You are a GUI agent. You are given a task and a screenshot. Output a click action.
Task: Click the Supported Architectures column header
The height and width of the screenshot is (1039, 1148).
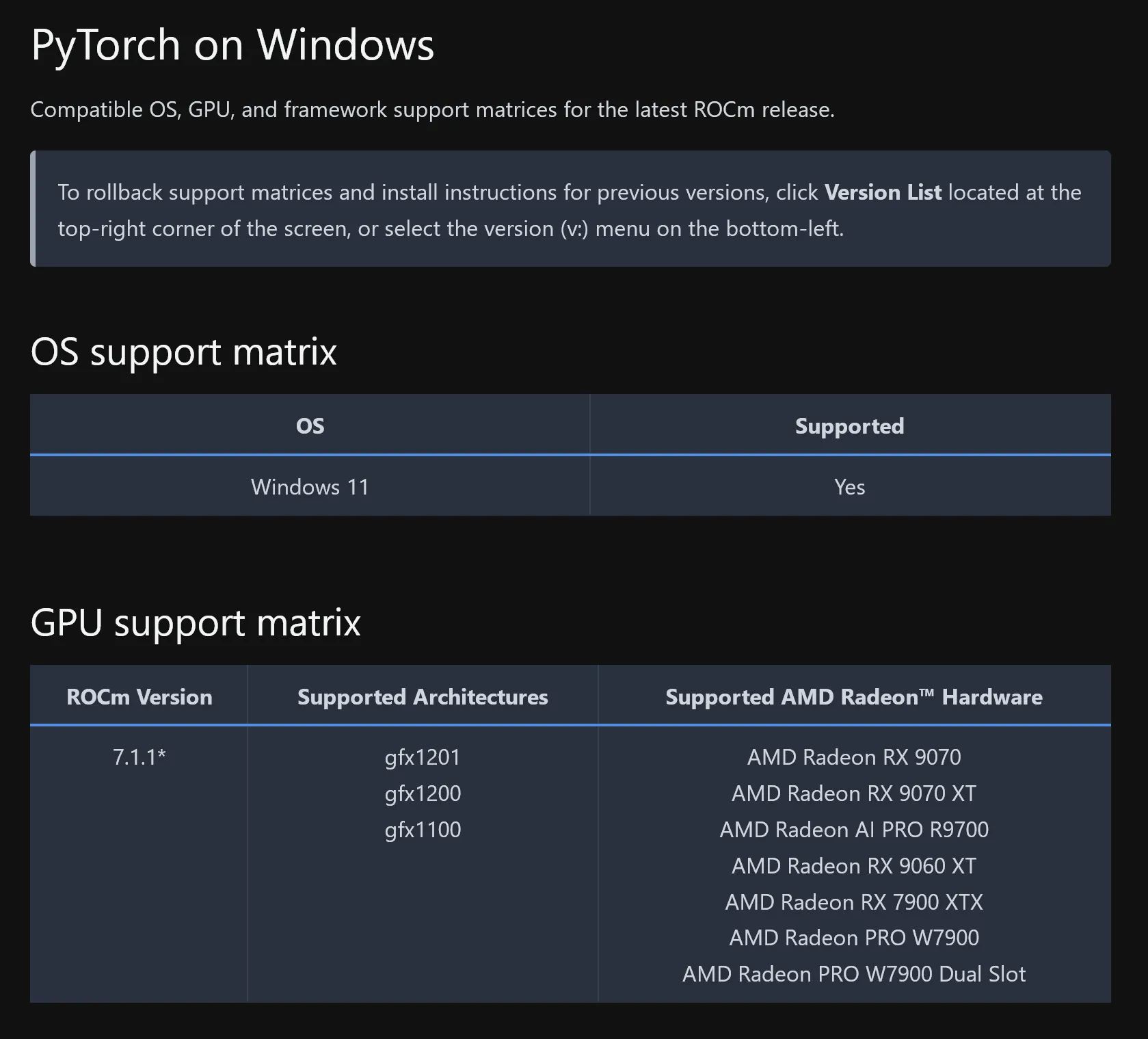[x=423, y=697]
